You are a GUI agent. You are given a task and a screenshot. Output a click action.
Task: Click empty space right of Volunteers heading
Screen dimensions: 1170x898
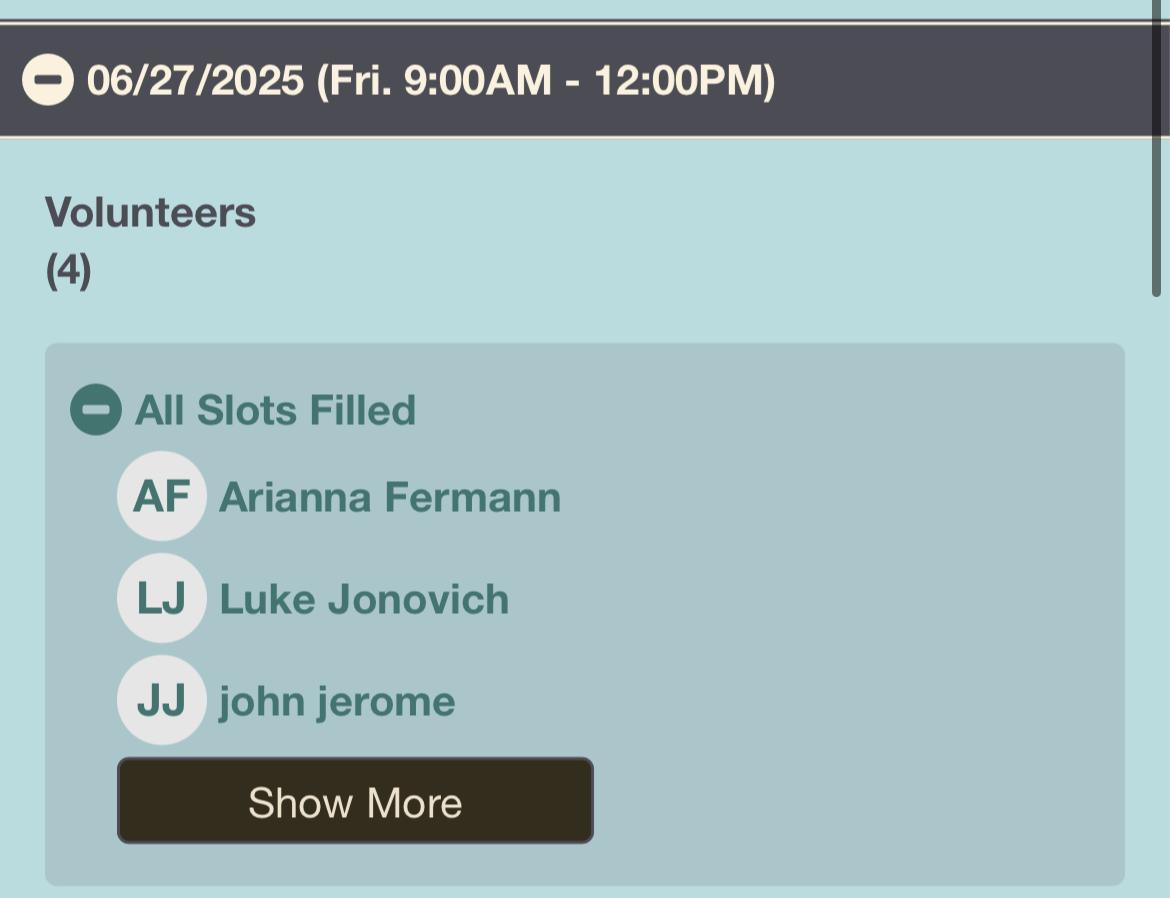(x=700, y=212)
